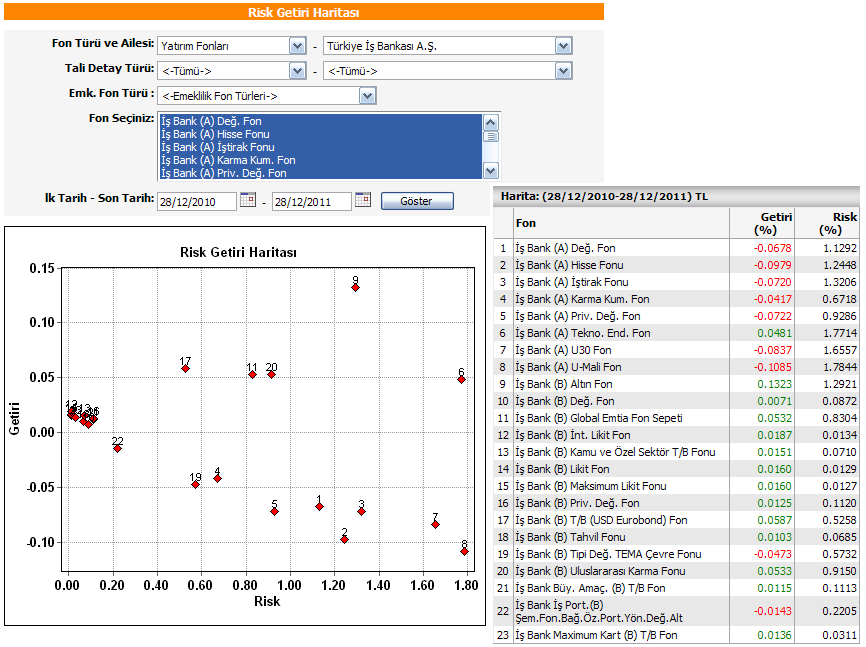Viewport: 866px width, 647px height.
Task: Select İş Bank (A) İştirak Fonu in list
Action: coord(320,147)
